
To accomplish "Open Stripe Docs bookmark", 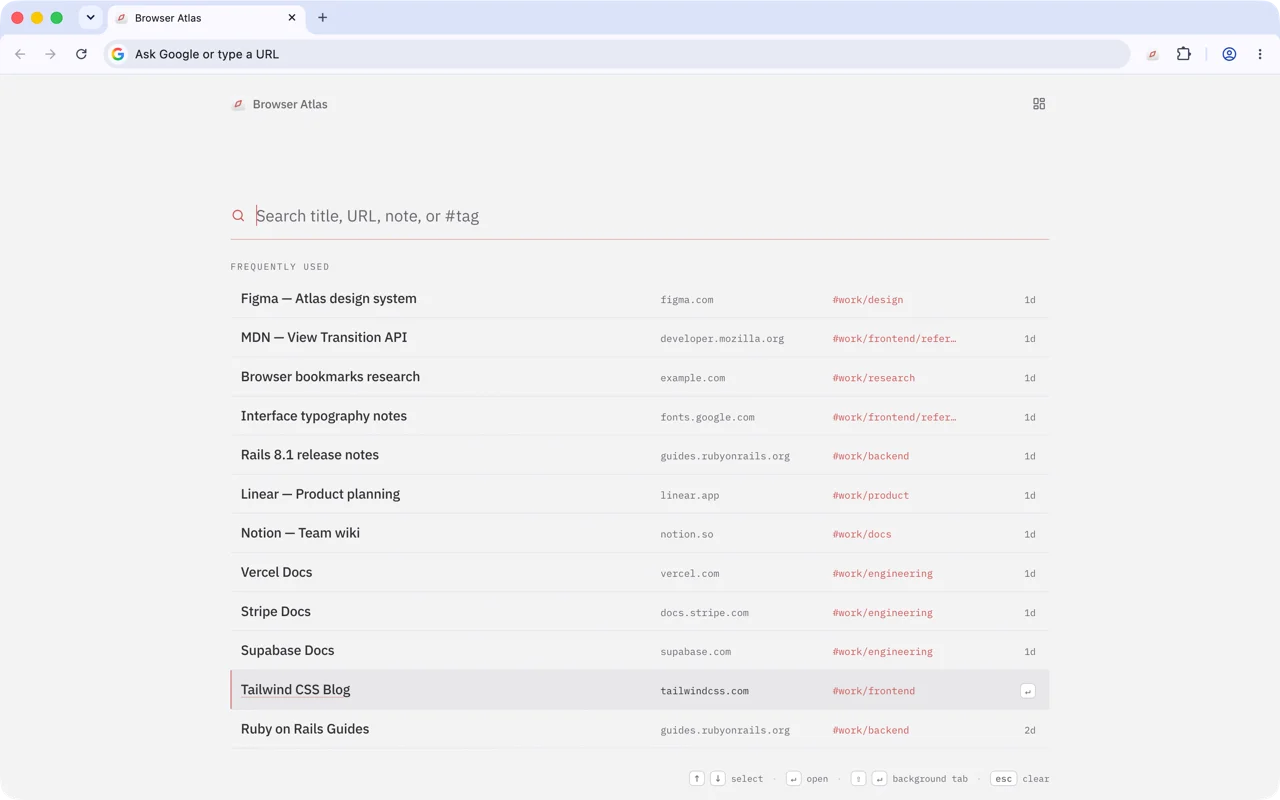I will (x=640, y=611).
